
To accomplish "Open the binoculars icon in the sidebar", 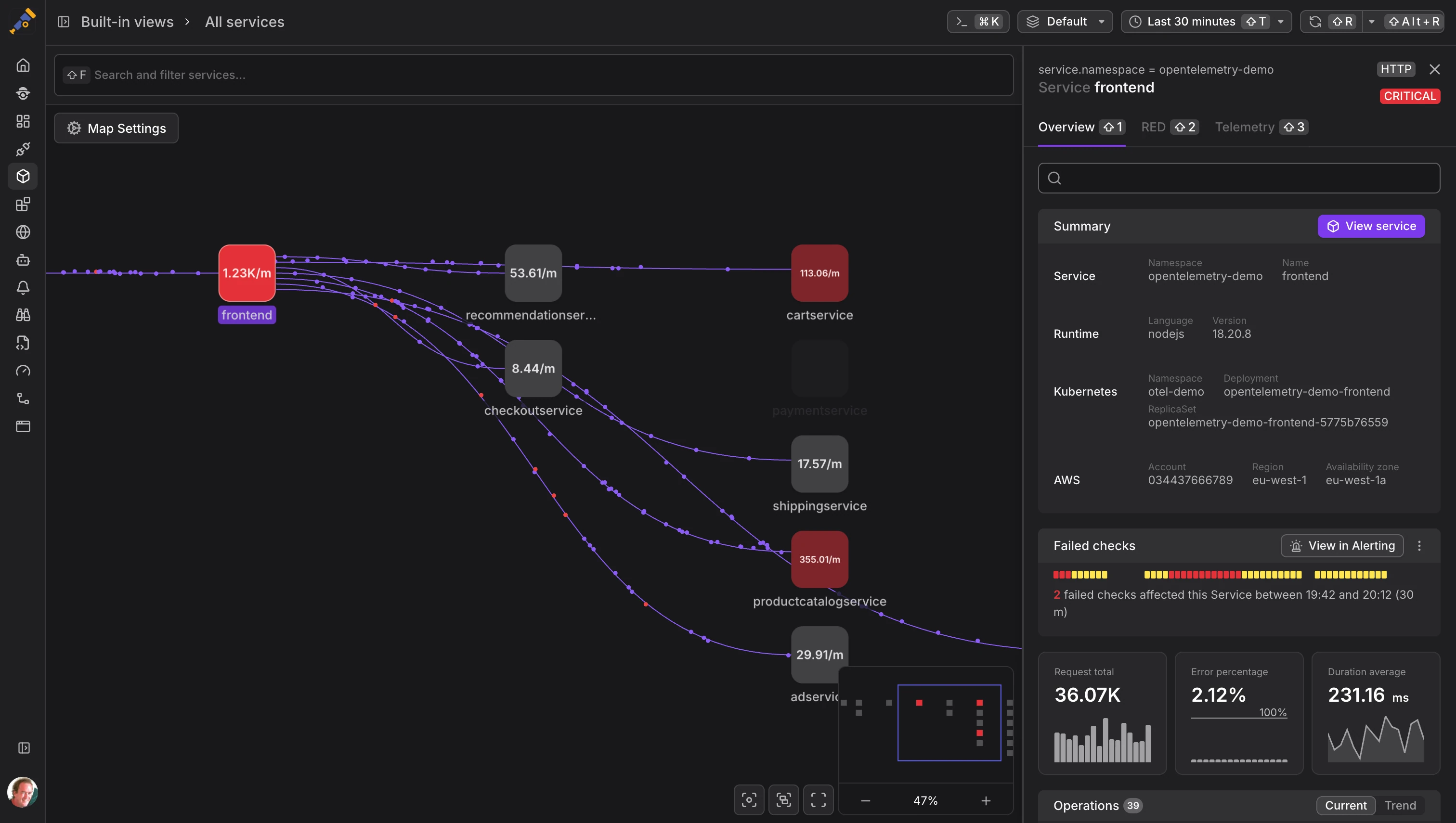I will click(23, 315).
